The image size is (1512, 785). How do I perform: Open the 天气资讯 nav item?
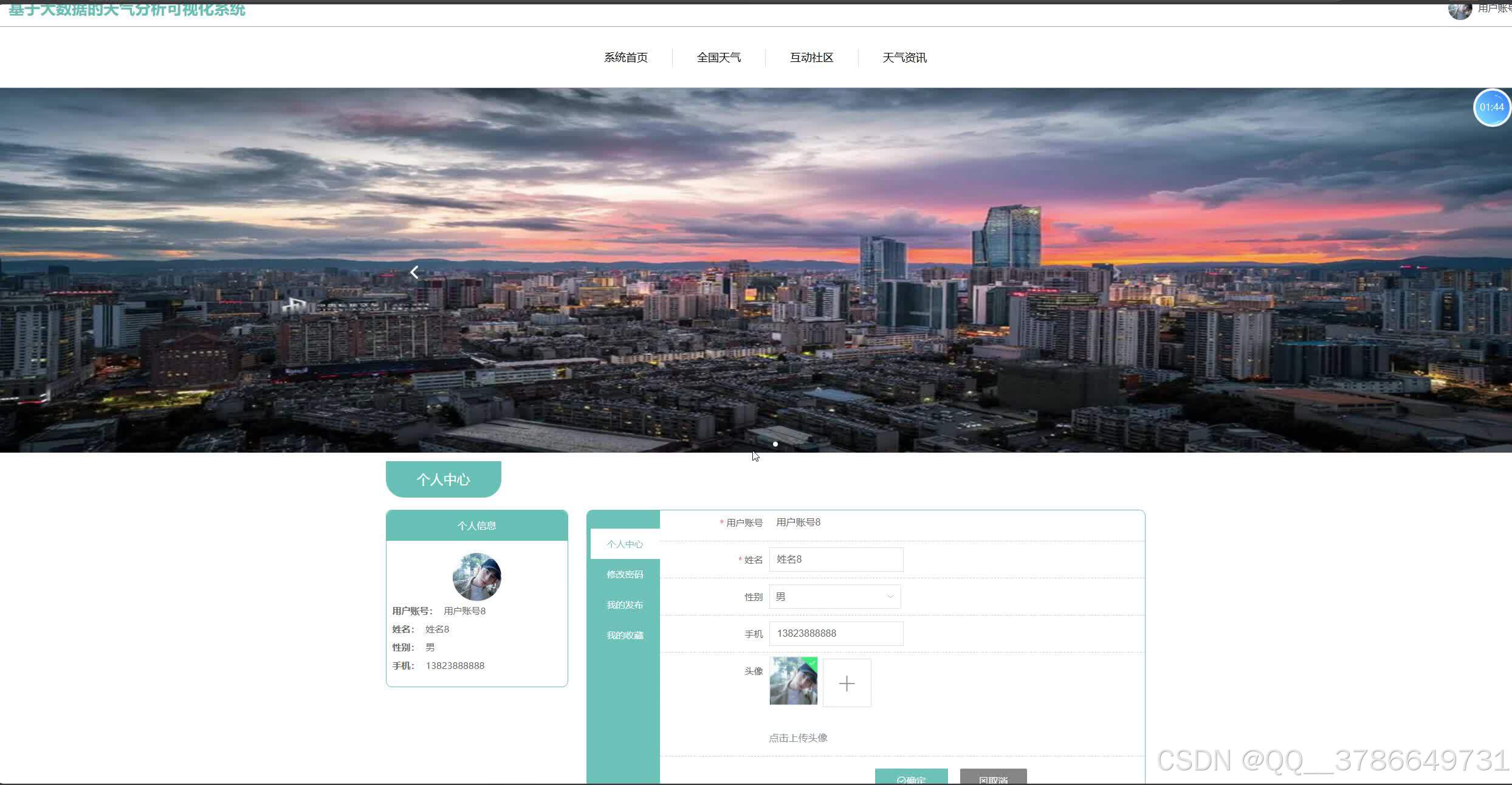[x=904, y=58]
